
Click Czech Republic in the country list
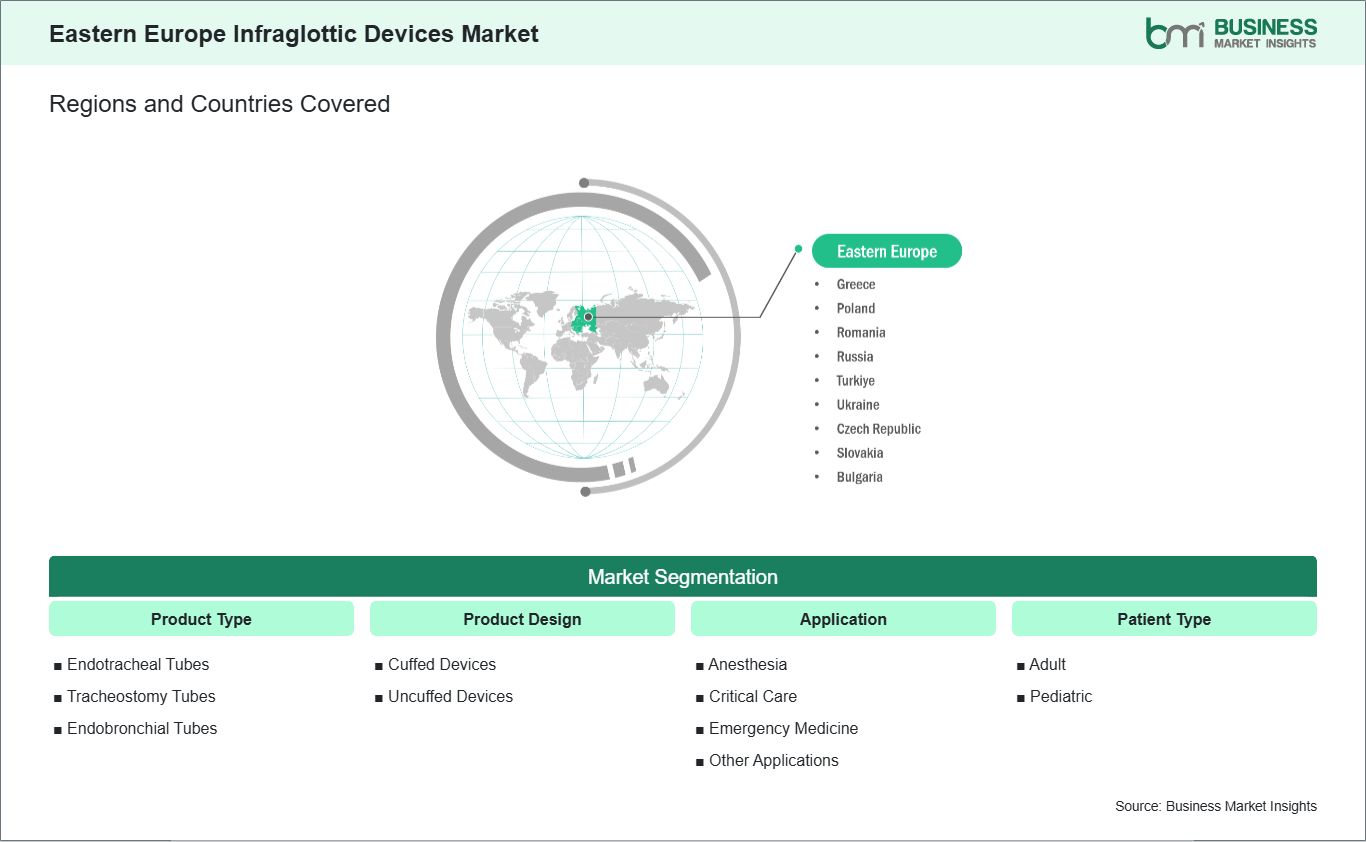[x=879, y=428]
